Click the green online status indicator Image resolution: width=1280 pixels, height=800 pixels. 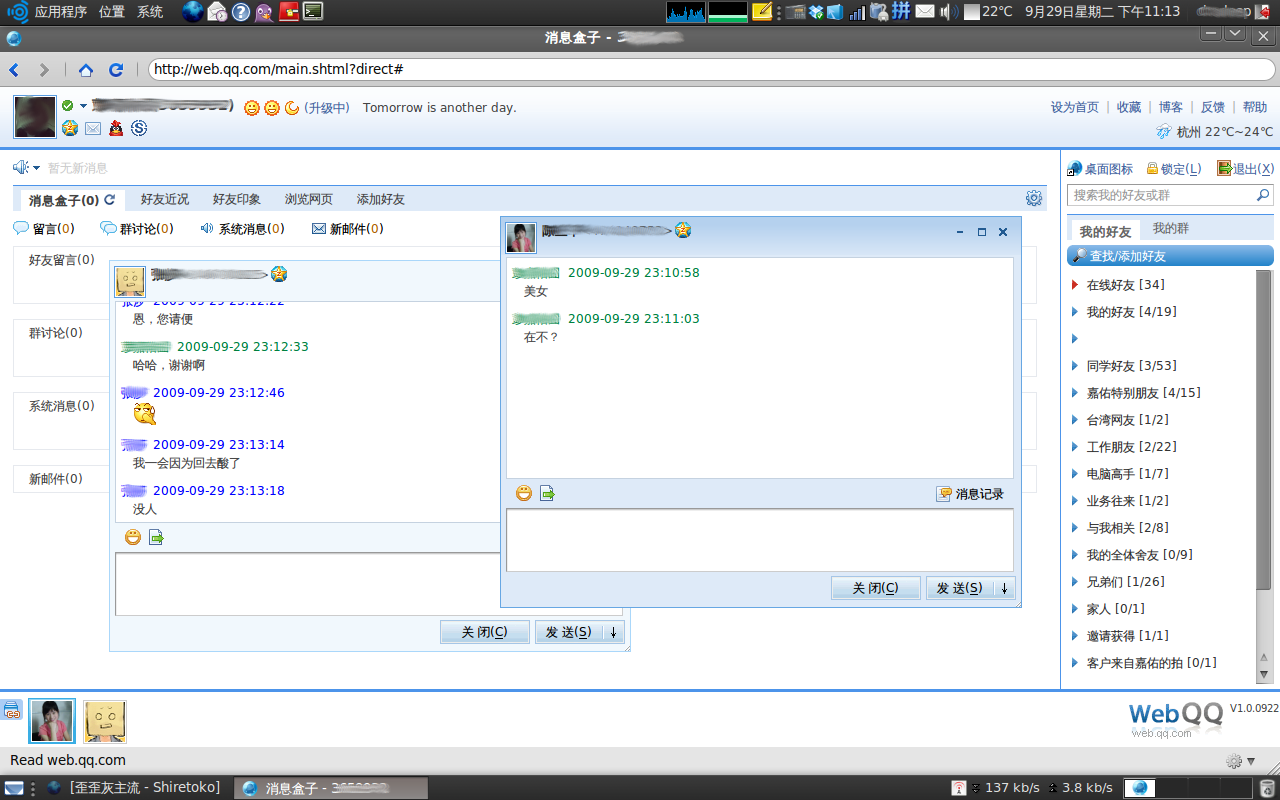coord(68,103)
